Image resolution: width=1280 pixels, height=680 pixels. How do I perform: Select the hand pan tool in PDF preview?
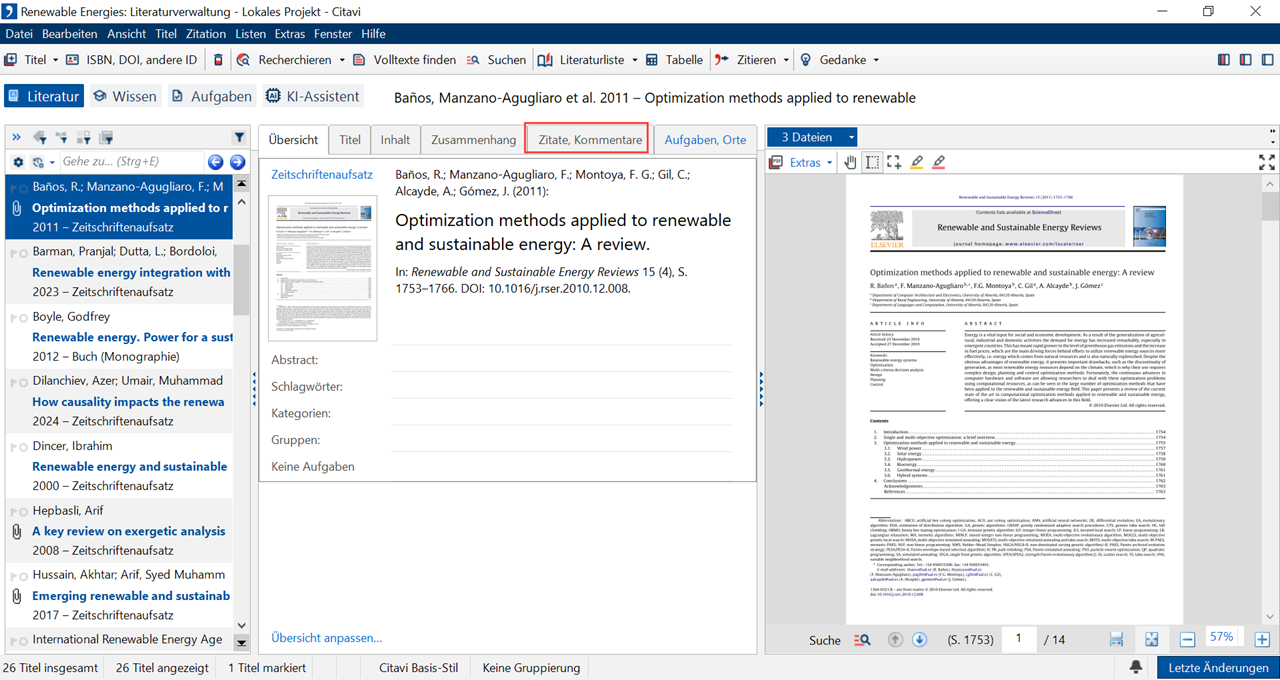[851, 162]
